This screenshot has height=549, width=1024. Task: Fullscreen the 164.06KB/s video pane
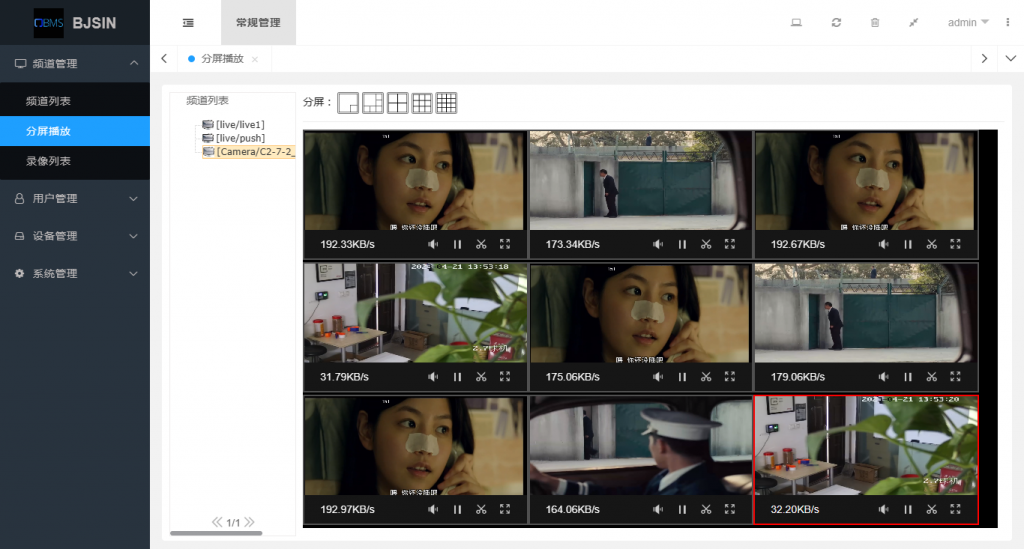click(729, 509)
